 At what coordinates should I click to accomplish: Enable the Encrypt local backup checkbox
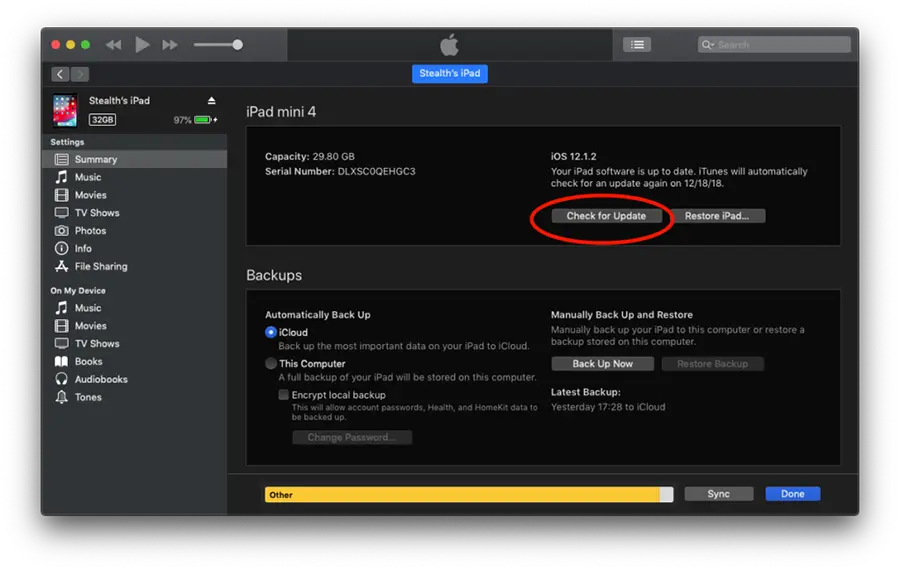click(284, 395)
